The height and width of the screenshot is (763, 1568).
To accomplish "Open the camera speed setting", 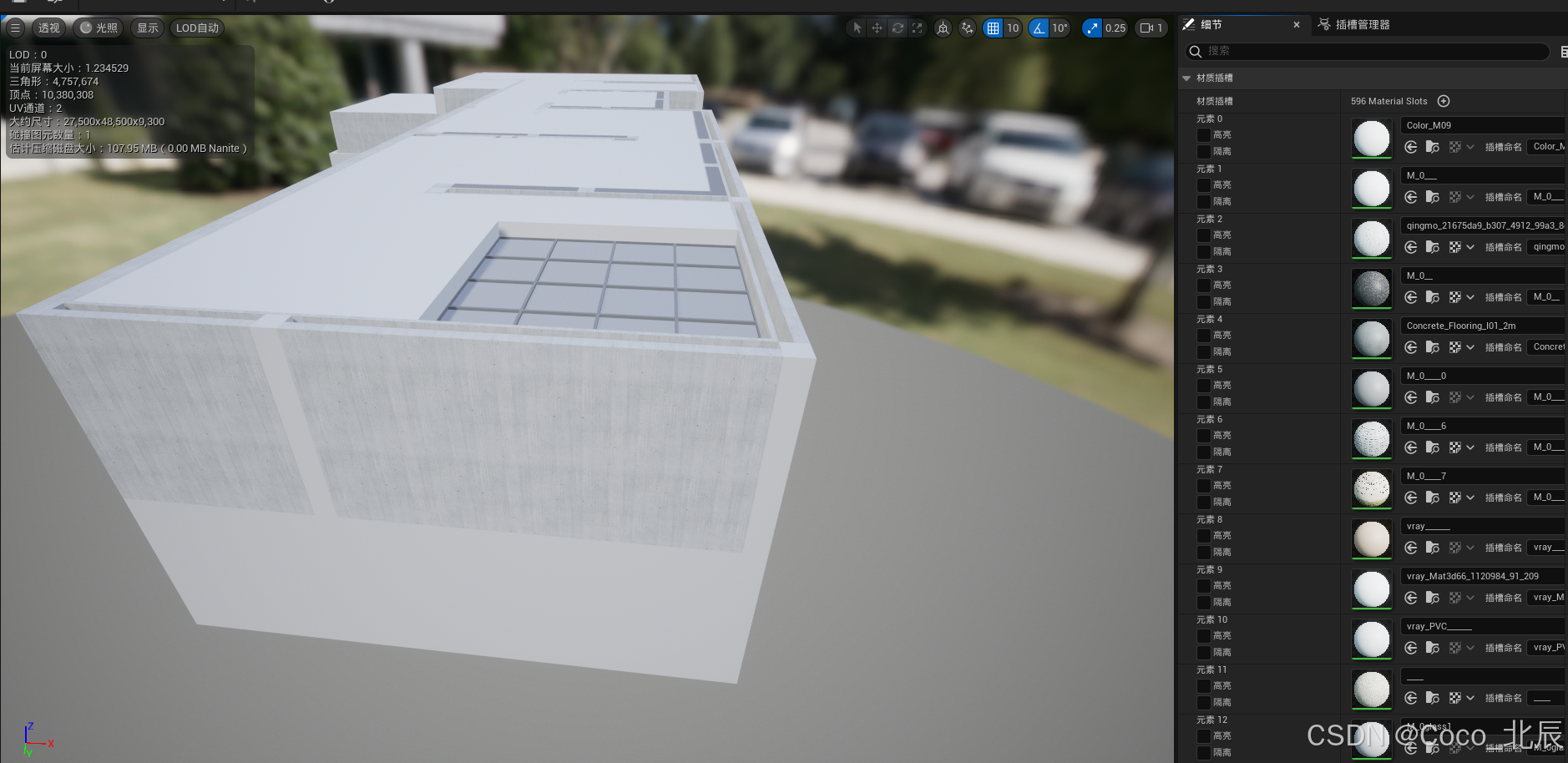I will [1151, 28].
